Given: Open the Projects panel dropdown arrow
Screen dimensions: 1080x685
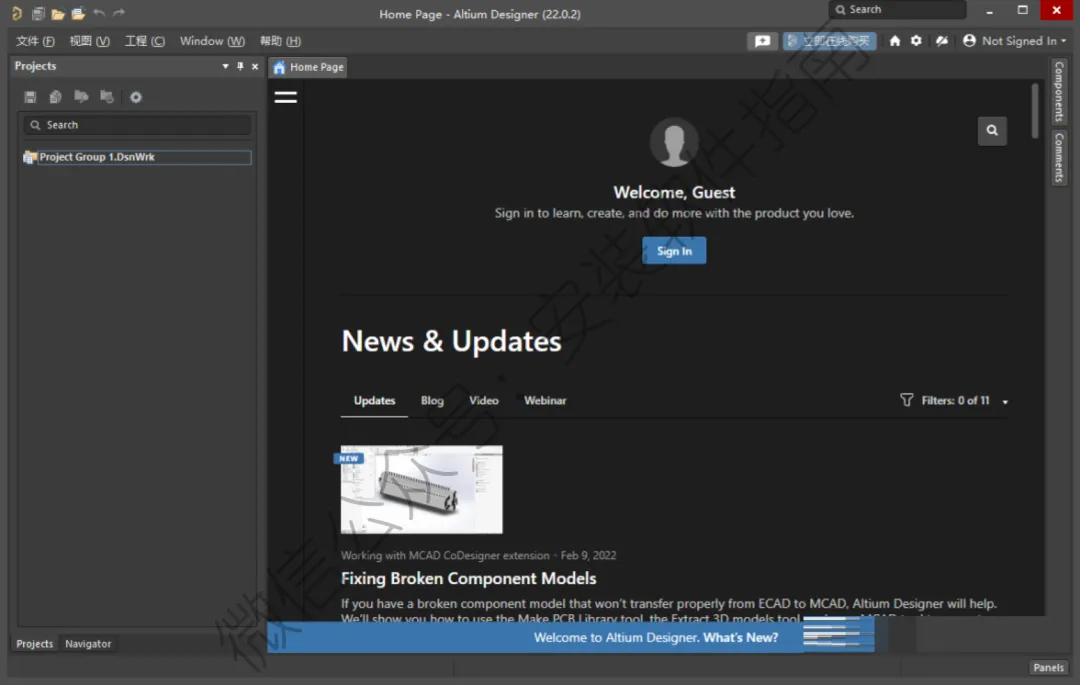Looking at the screenshot, I should (225, 66).
